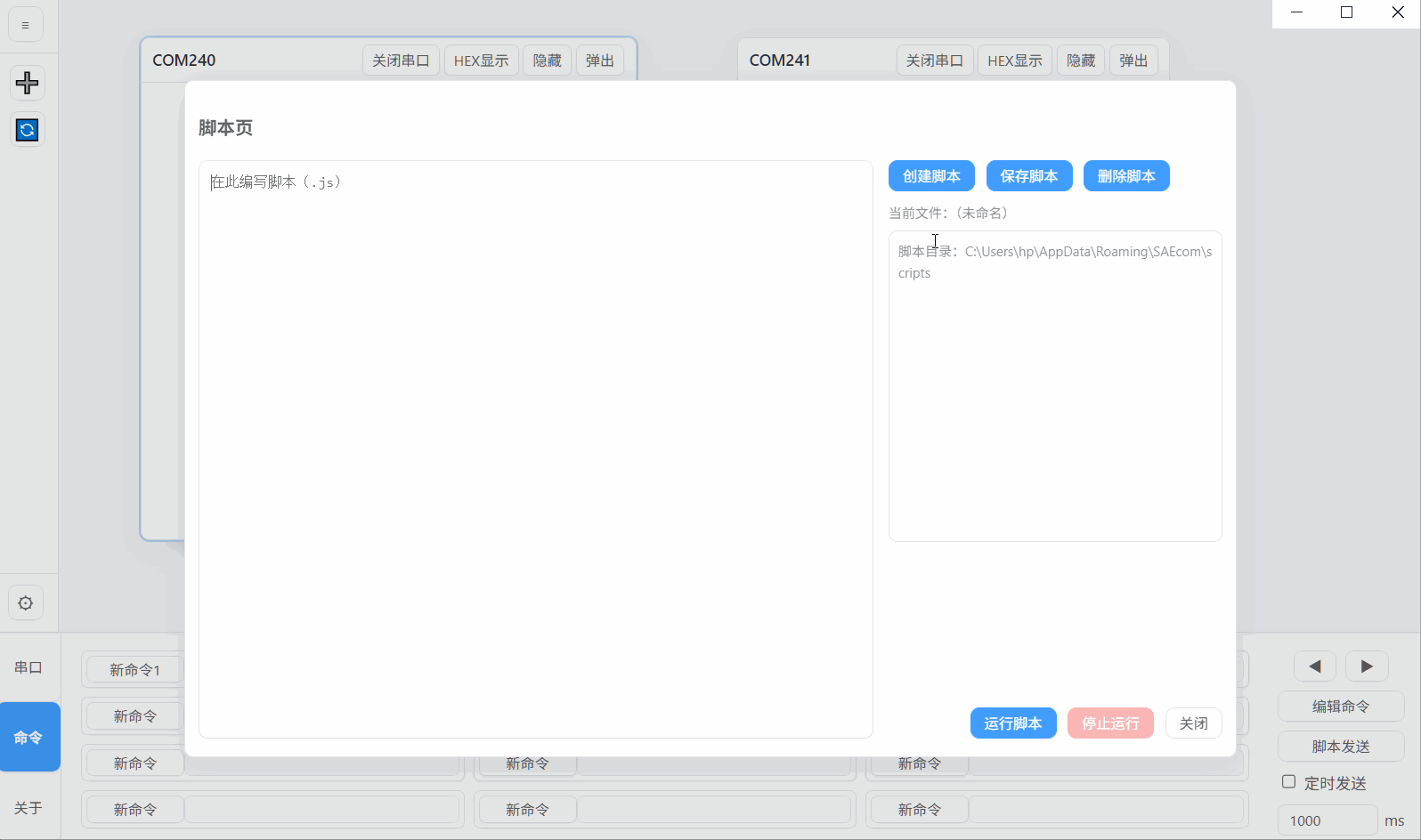This screenshot has width=1421, height=840.
Task: Close the script dialog with 关闭
Action: pos(1193,723)
